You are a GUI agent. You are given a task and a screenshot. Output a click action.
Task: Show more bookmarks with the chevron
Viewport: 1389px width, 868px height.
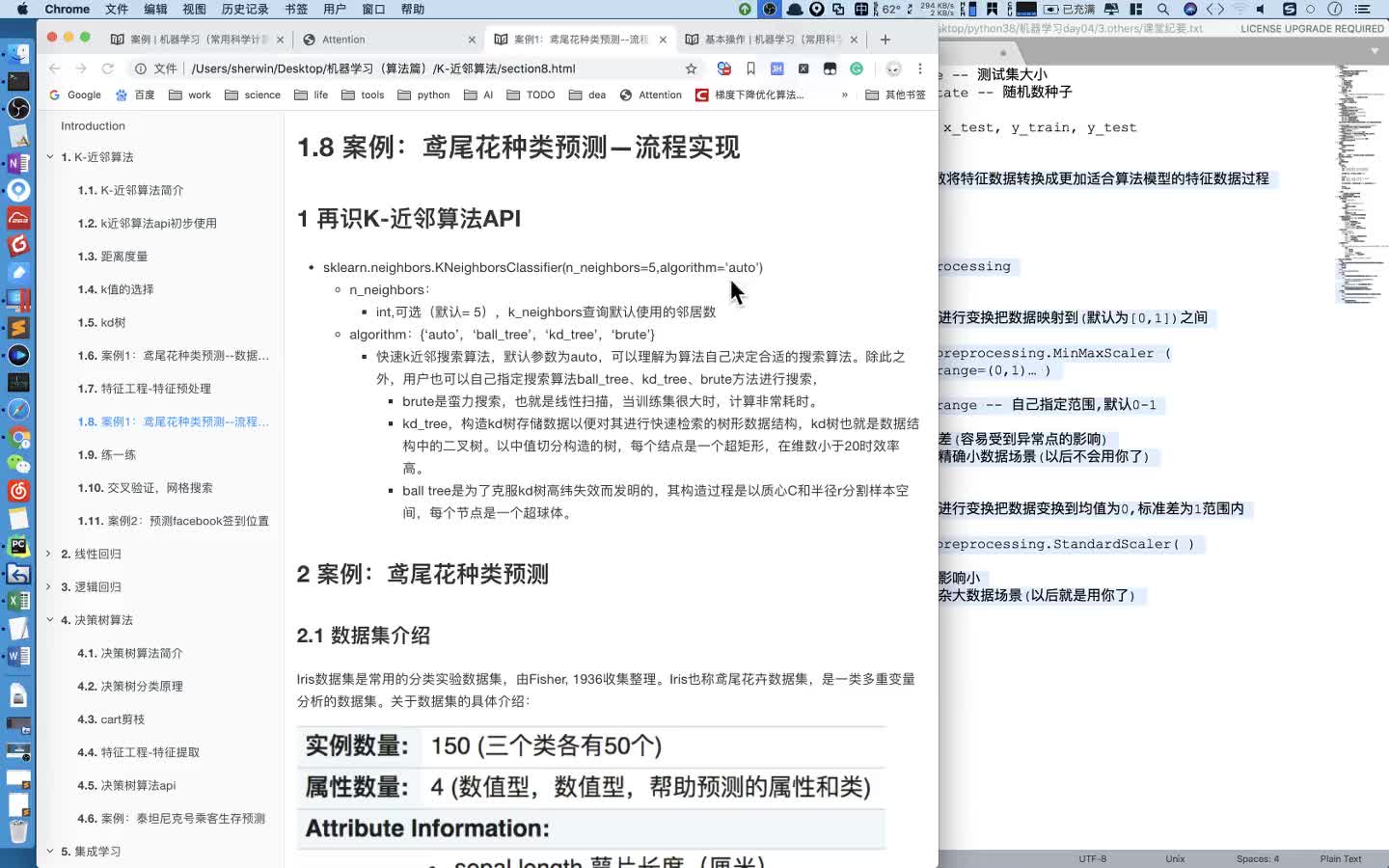[x=845, y=95]
